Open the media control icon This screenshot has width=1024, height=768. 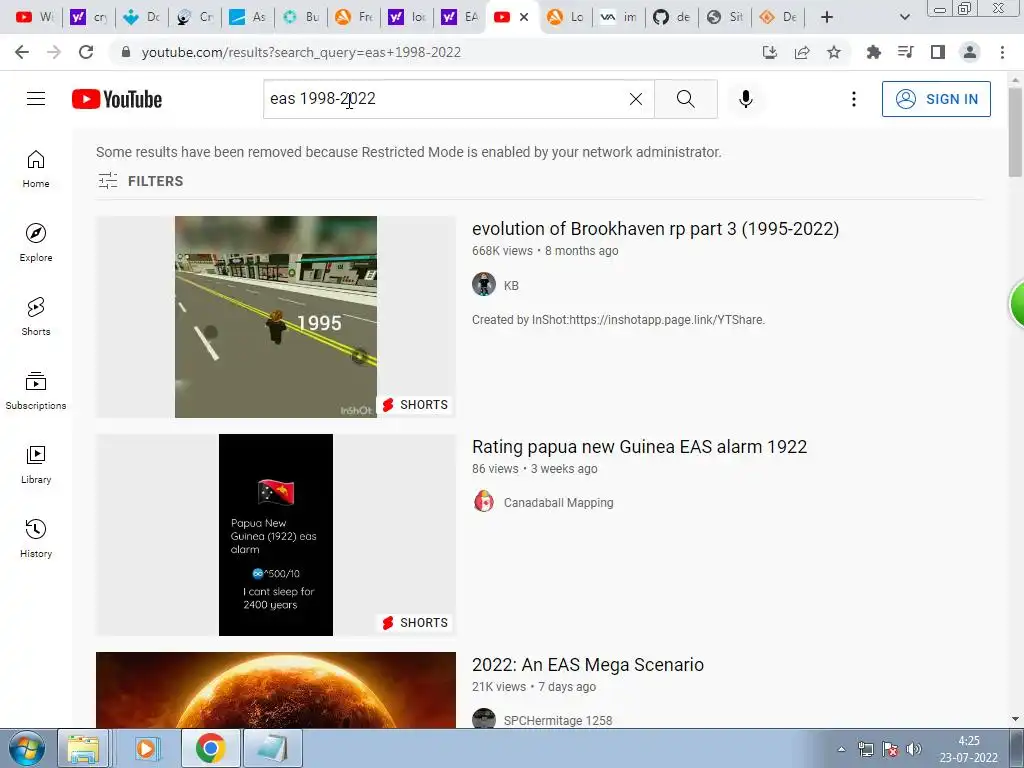905,52
